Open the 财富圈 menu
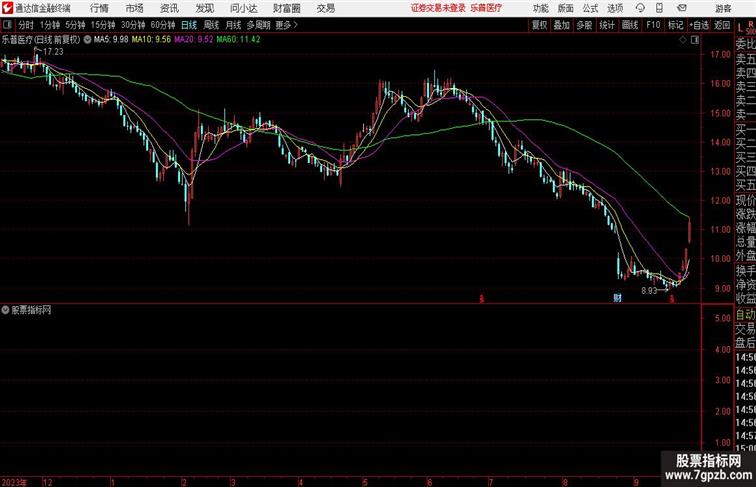 pos(286,8)
